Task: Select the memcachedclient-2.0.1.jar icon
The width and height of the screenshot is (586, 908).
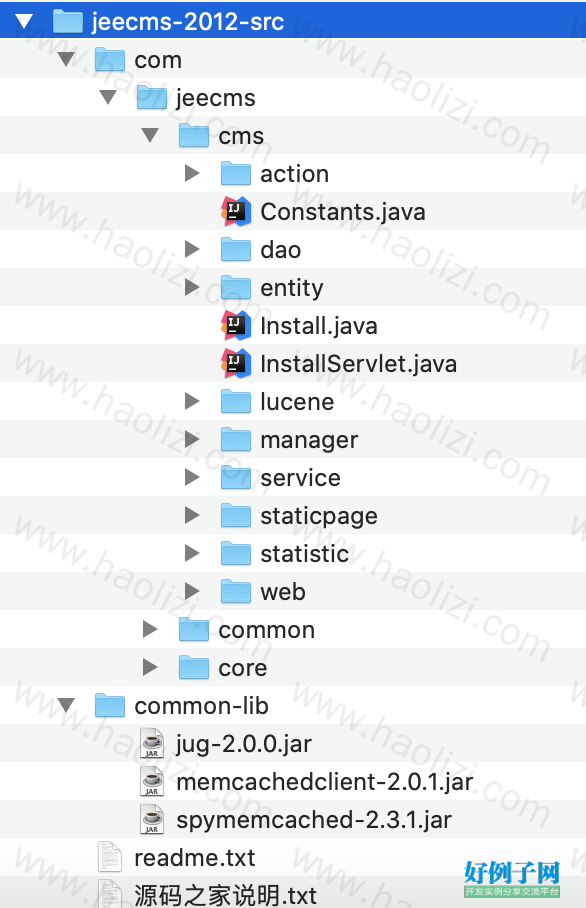Action: tap(152, 782)
